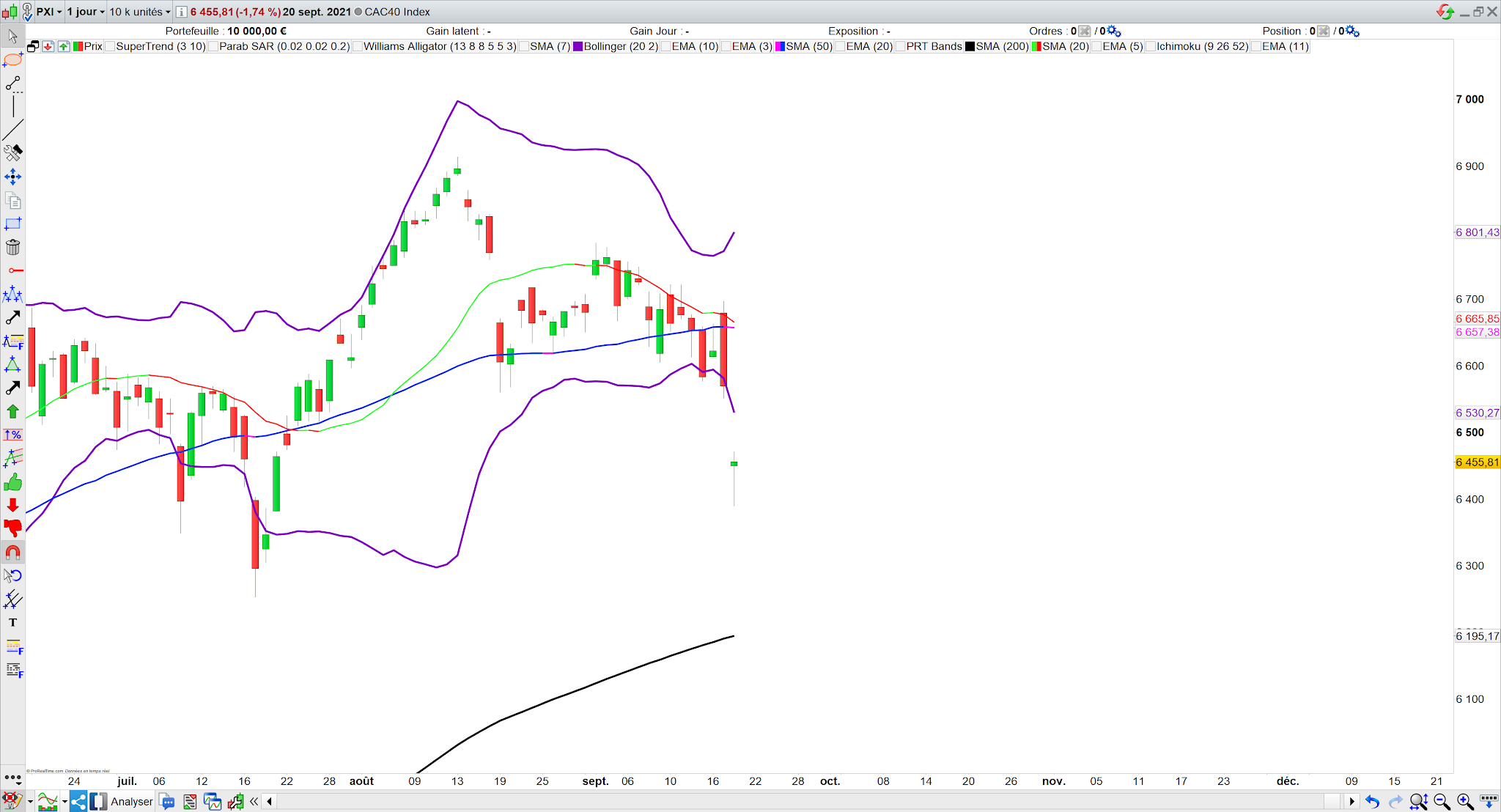
Task: Click scrollbar right arrow
Action: pos(1351,802)
